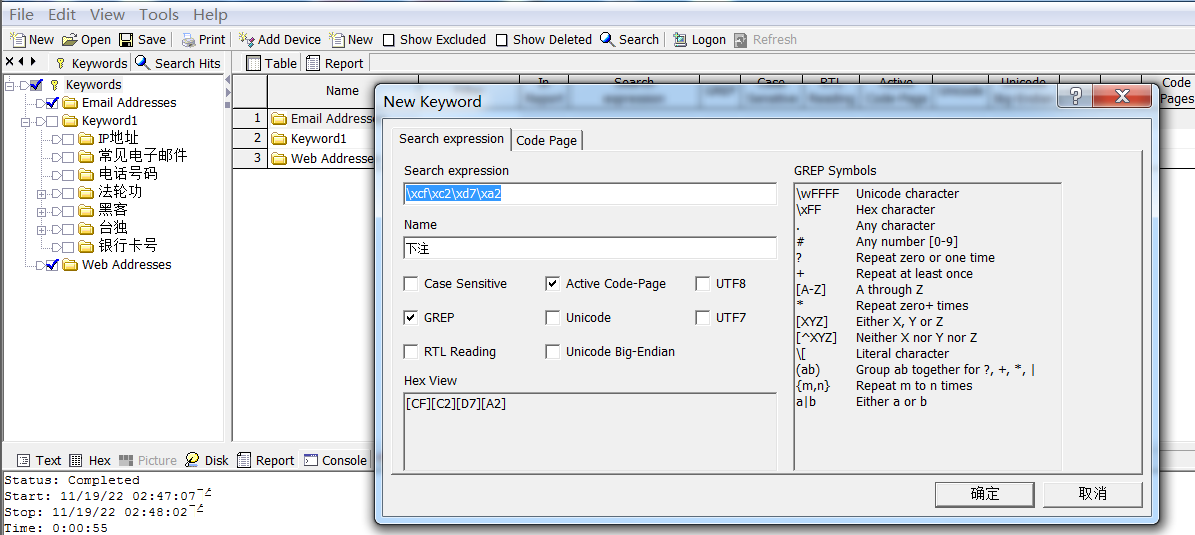Select the Keyword1 row in the table
The image size is (1195, 535).
(x=319, y=139)
